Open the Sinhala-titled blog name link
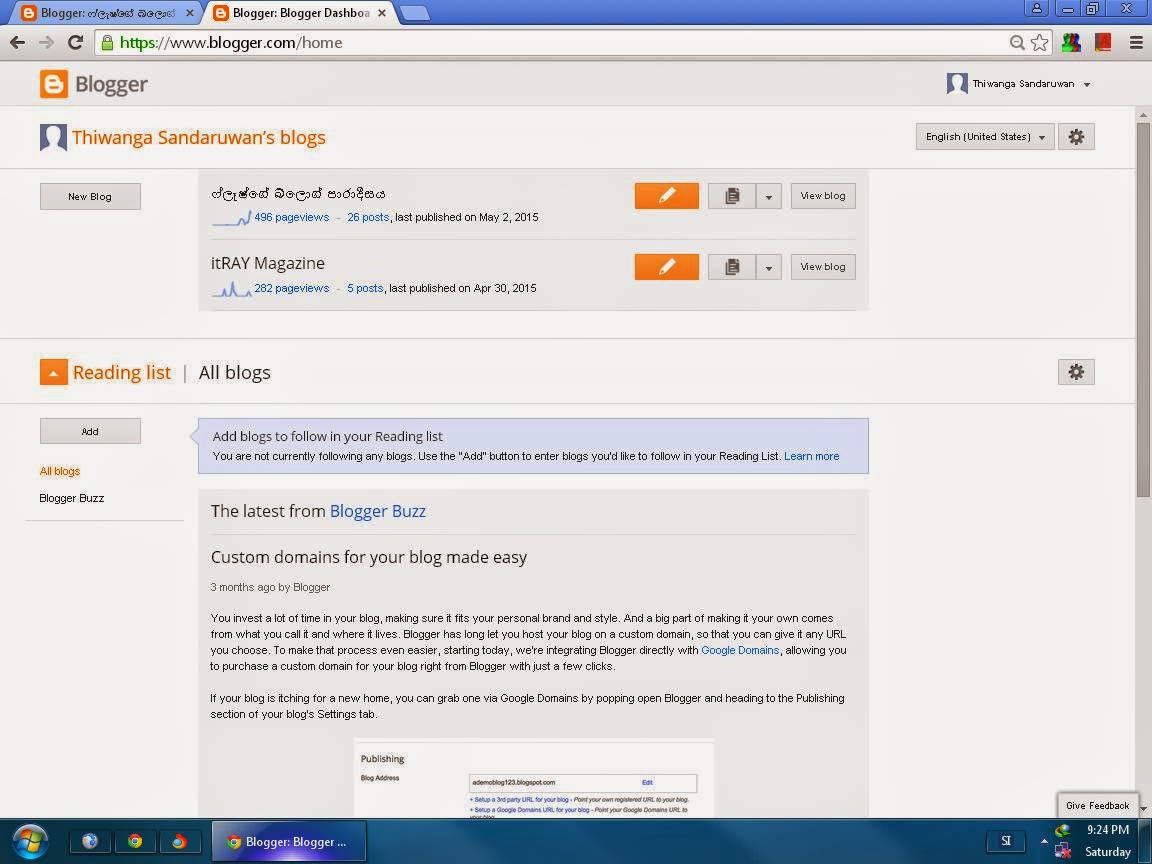Screen dimensions: 1152x864 point(298,194)
